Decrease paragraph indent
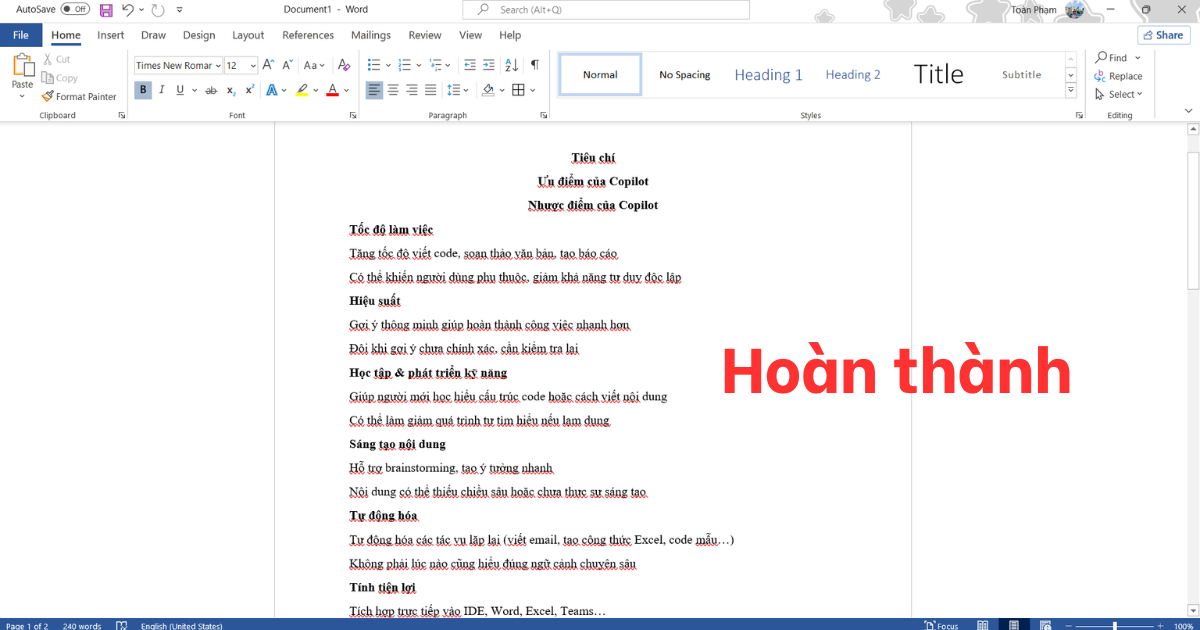 click(470, 65)
